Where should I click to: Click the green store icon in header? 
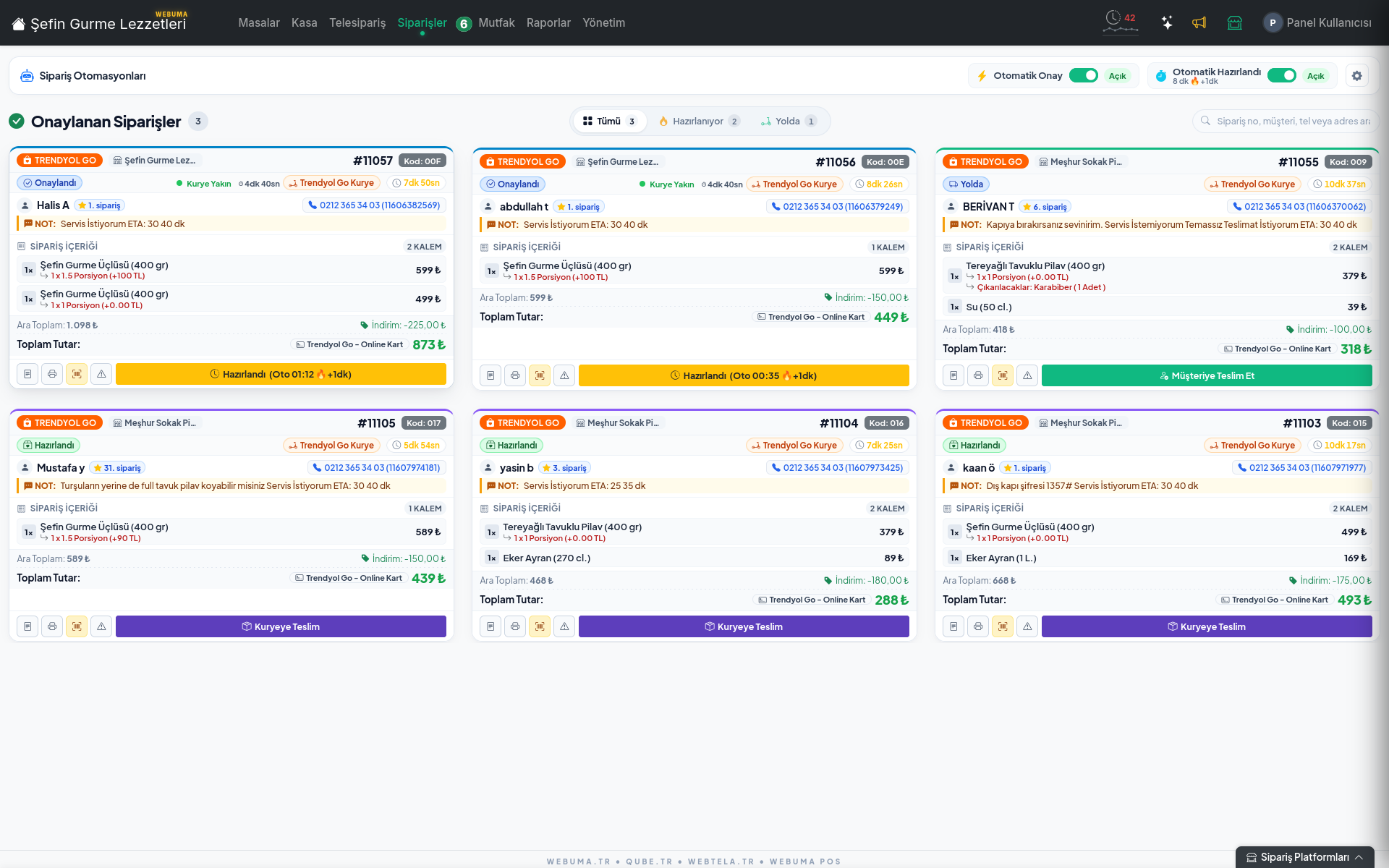pos(1235,22)
